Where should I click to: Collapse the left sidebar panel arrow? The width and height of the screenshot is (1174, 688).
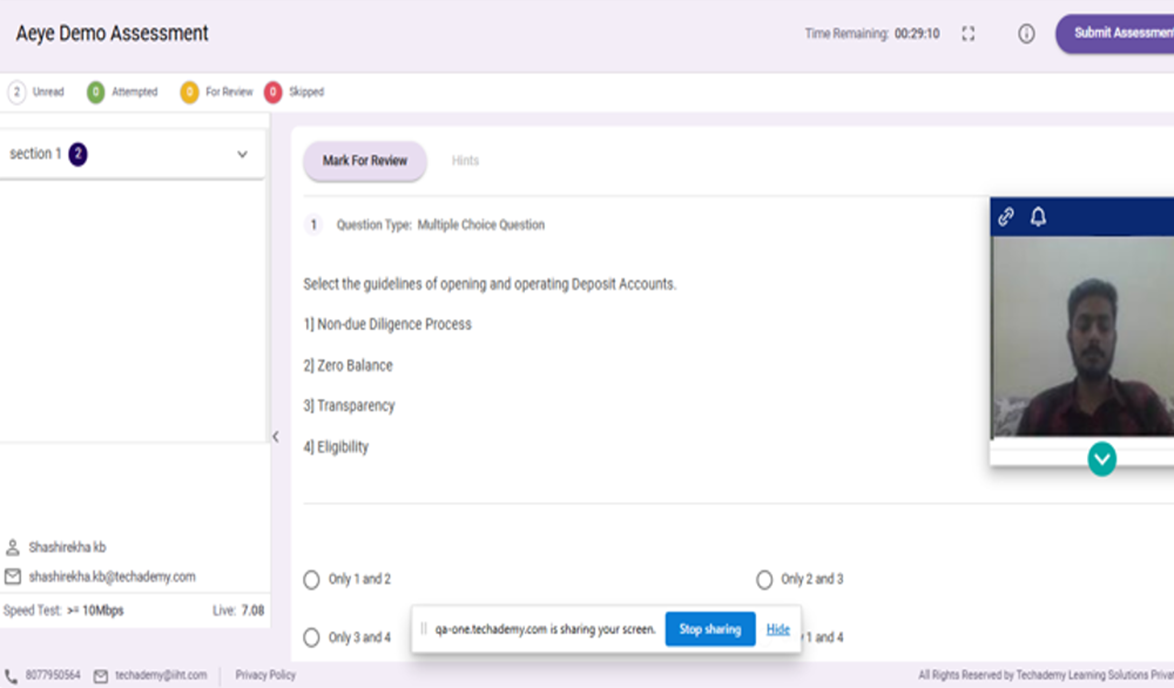click(x=276, y=437)
